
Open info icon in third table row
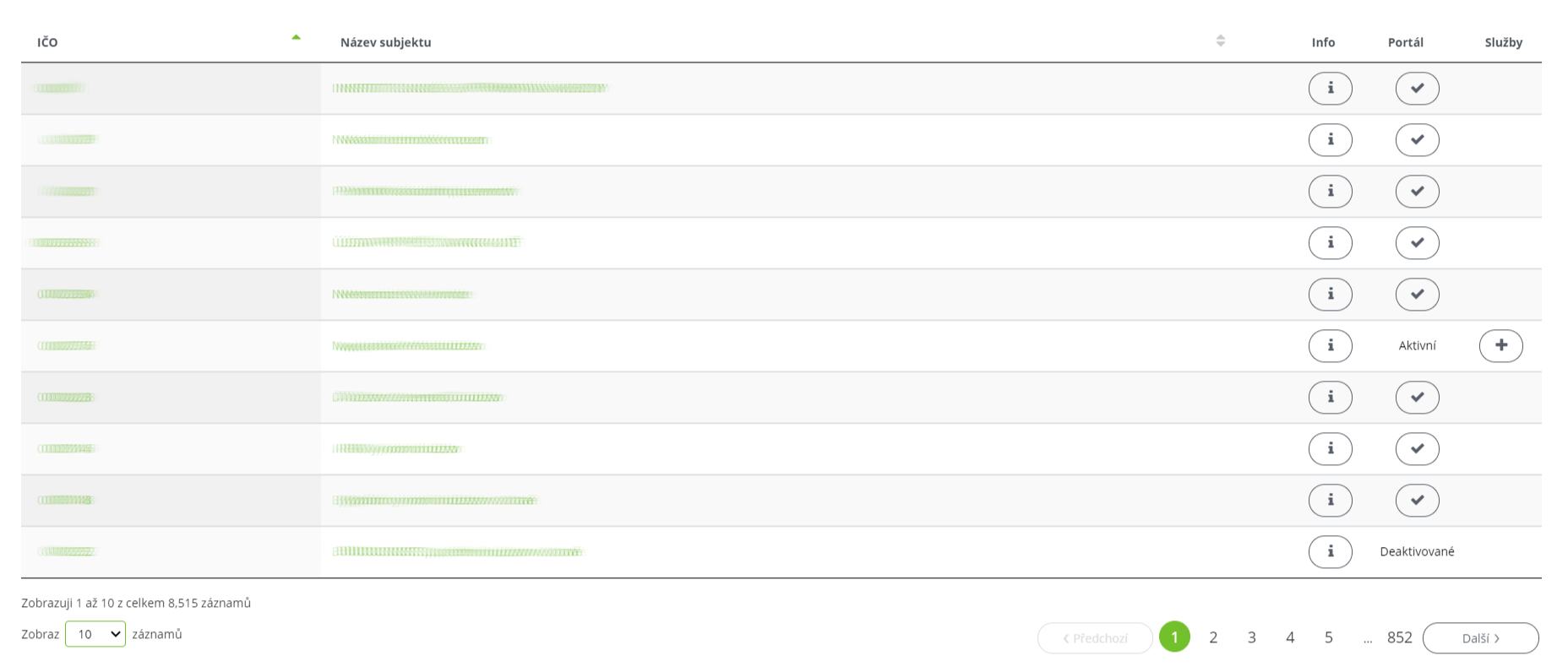point(1330,192)
